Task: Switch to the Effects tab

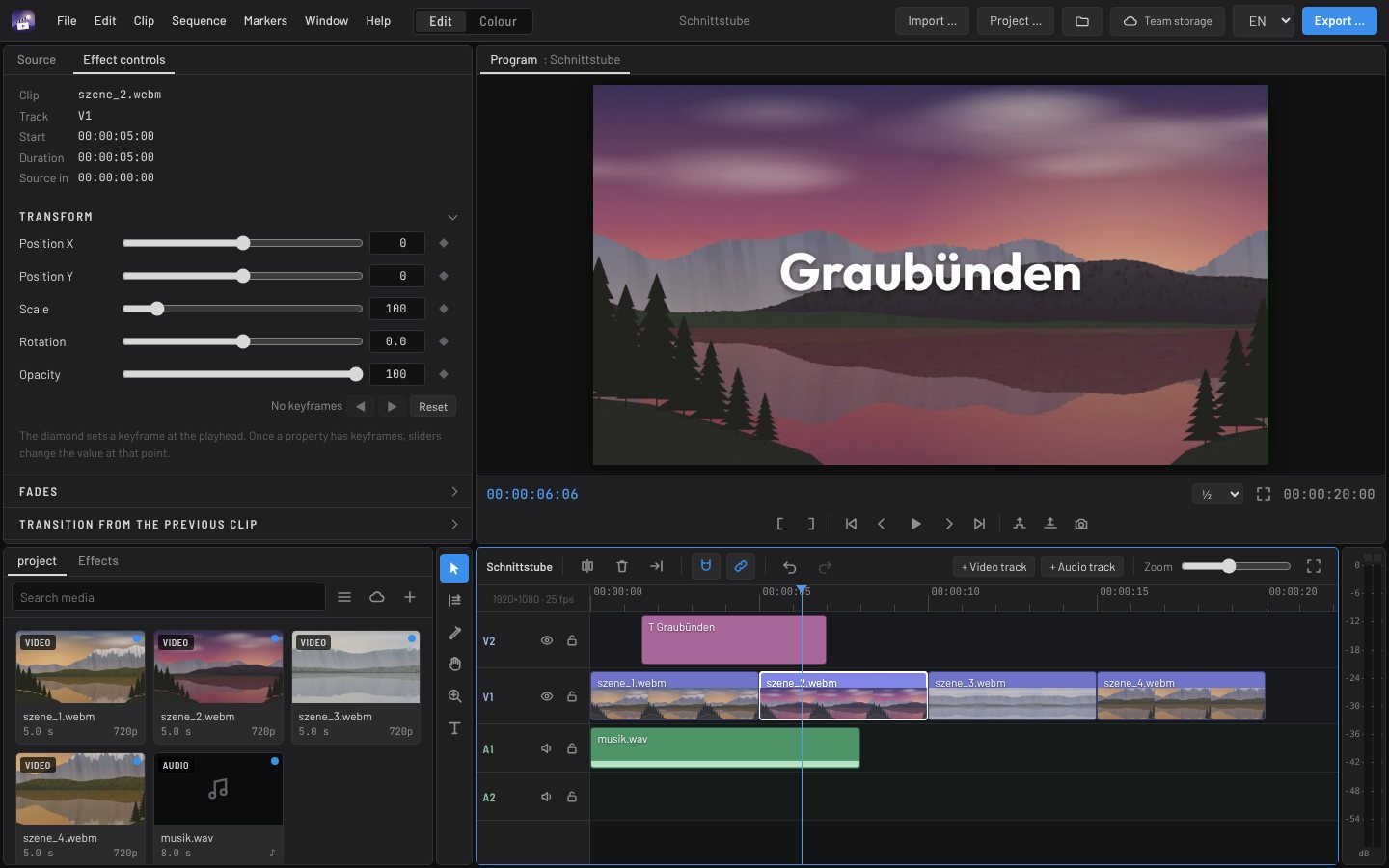Action: coord(98,561)
